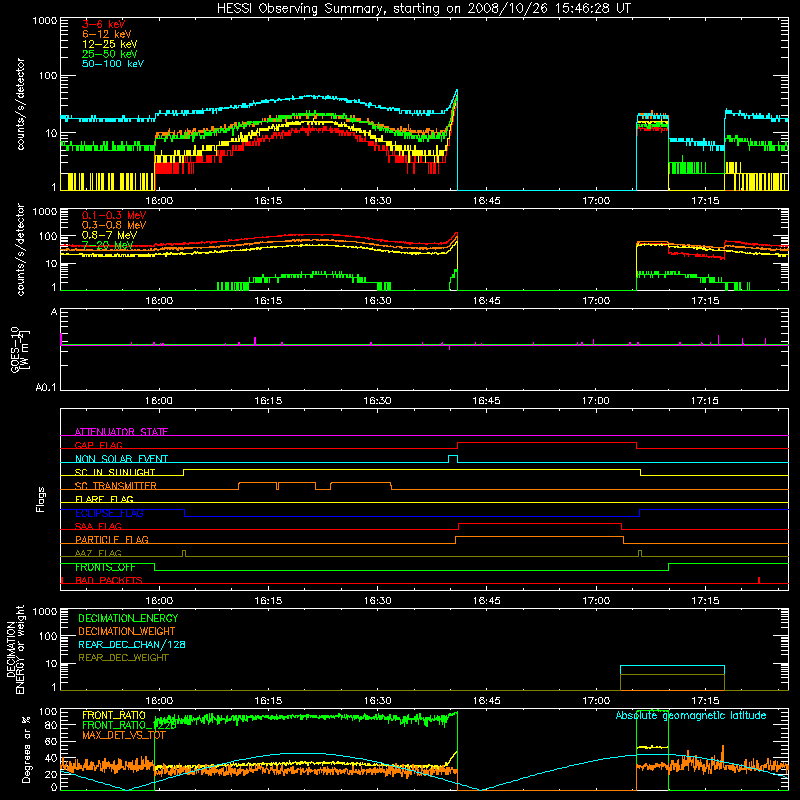The width and height of the screenshot is (800, 800).
Task: Click the NON_SOLAR_EVENT flag label
Action: [x=121, y=459]
